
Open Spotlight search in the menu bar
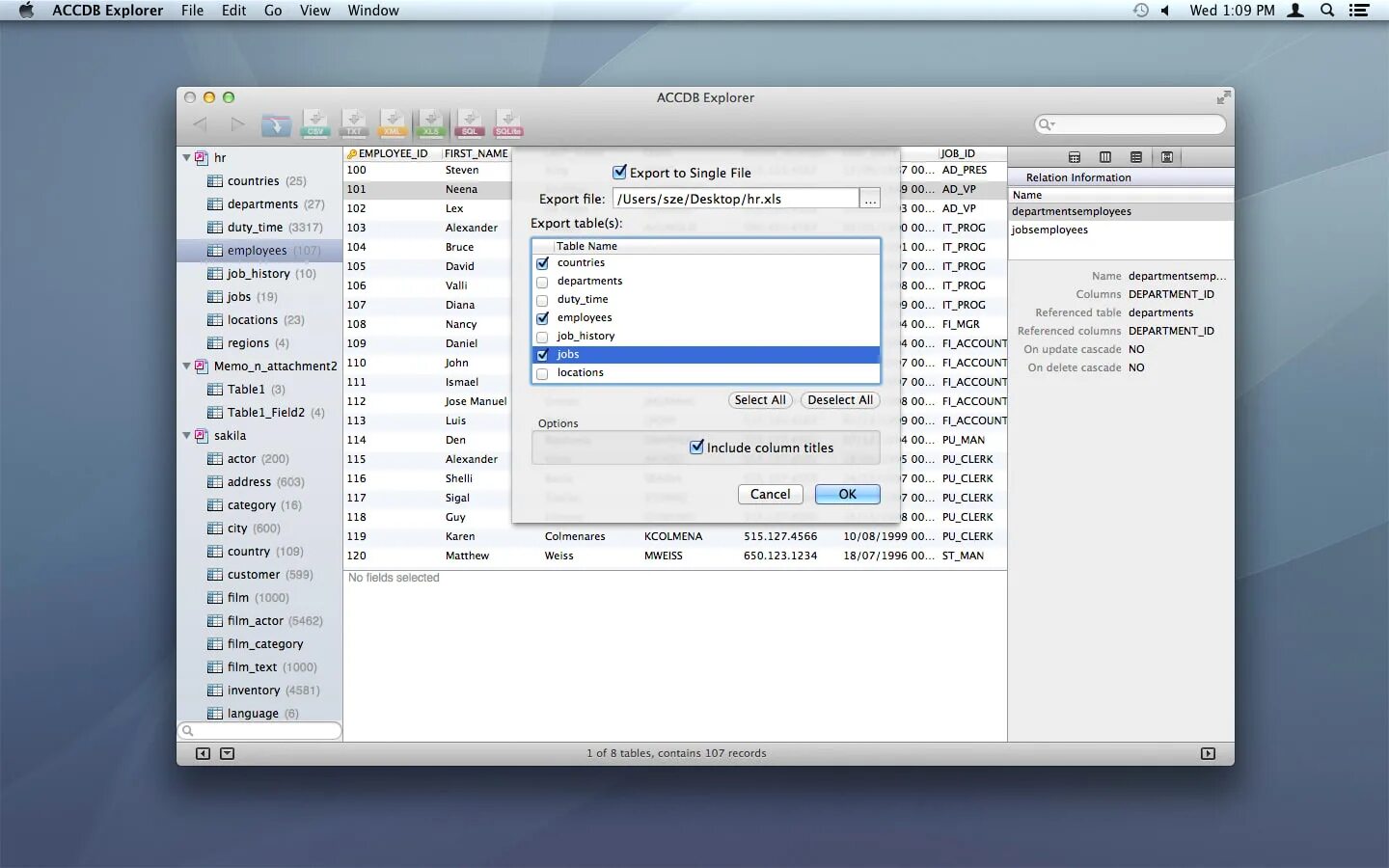point(1327,11)
